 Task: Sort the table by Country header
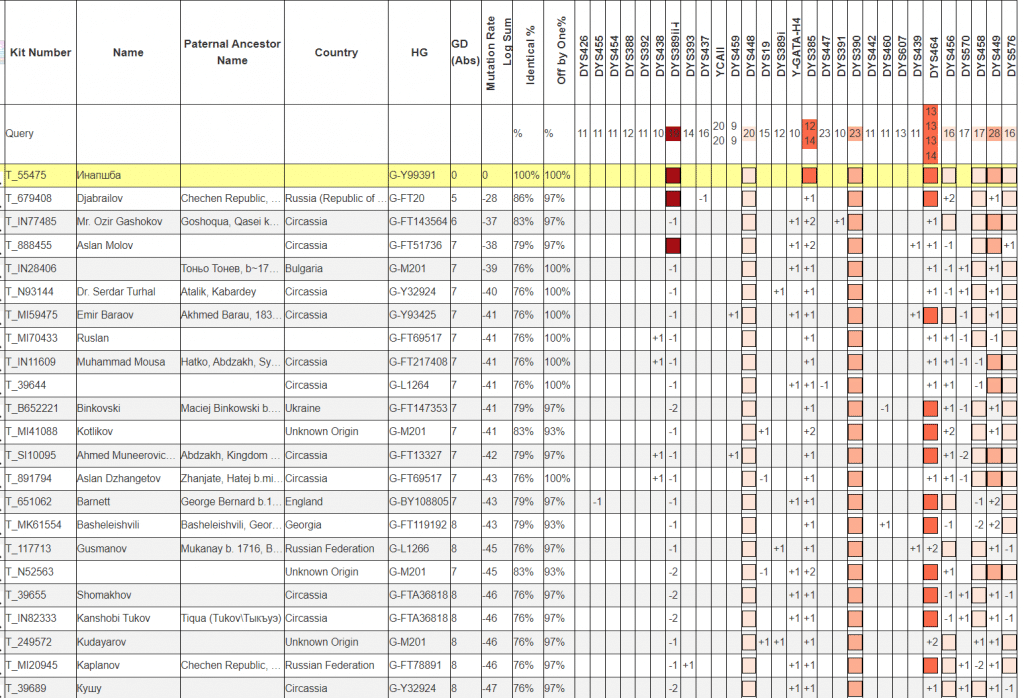pos(336,52)
